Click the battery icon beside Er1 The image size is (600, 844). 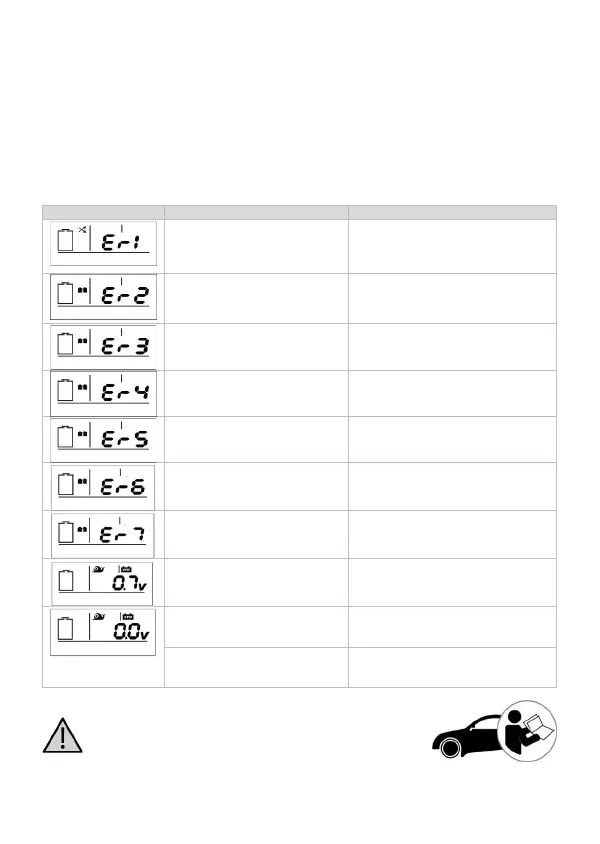point(68,240)
